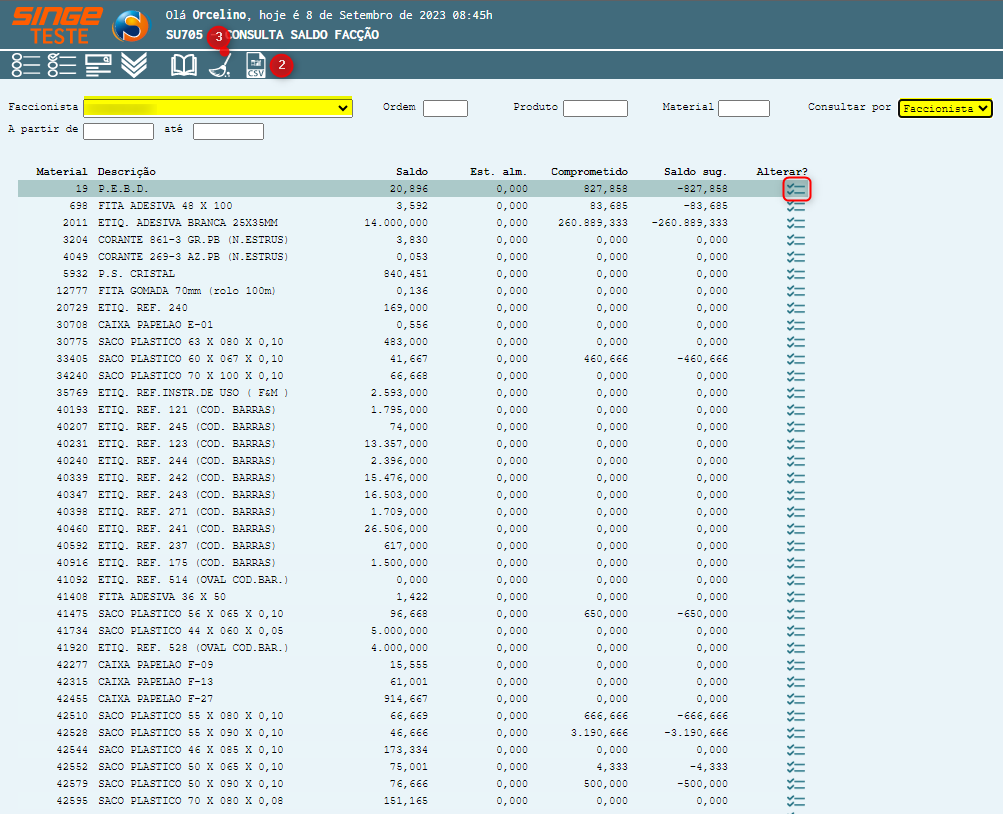This screenshot has width=1003, height=814.
Task: Click Alterar icon for ETIQ. REF.INSTR.DE USO
Action: click(796, 393)
